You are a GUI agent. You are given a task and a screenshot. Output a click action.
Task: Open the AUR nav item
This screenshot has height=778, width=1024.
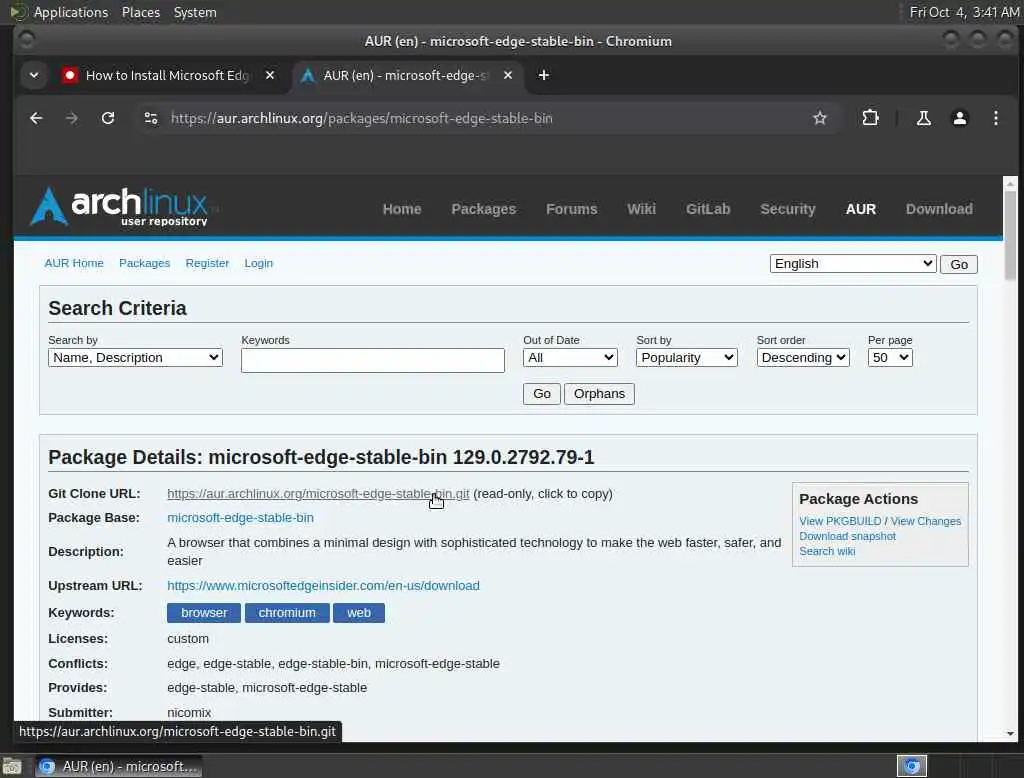(x=861, y=209)
